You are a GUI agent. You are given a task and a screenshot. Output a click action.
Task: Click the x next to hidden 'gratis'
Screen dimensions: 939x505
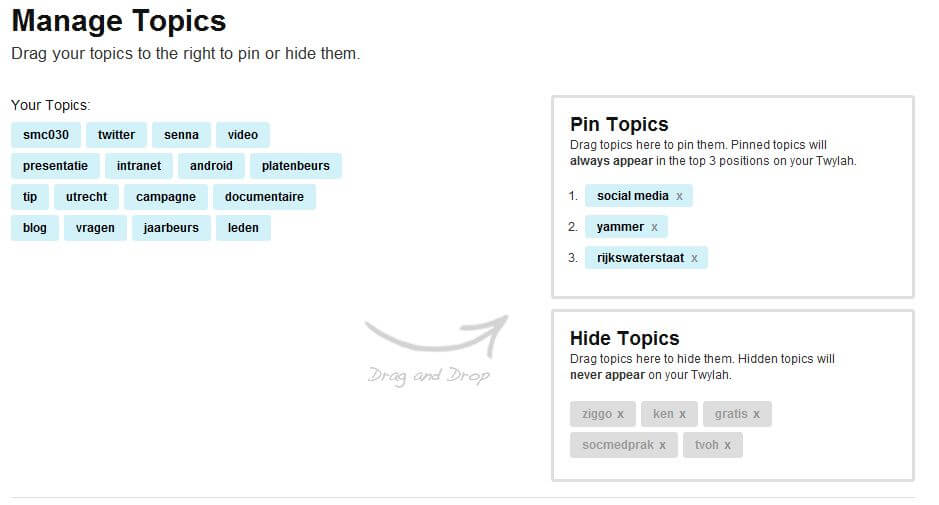tap(757, 414)
